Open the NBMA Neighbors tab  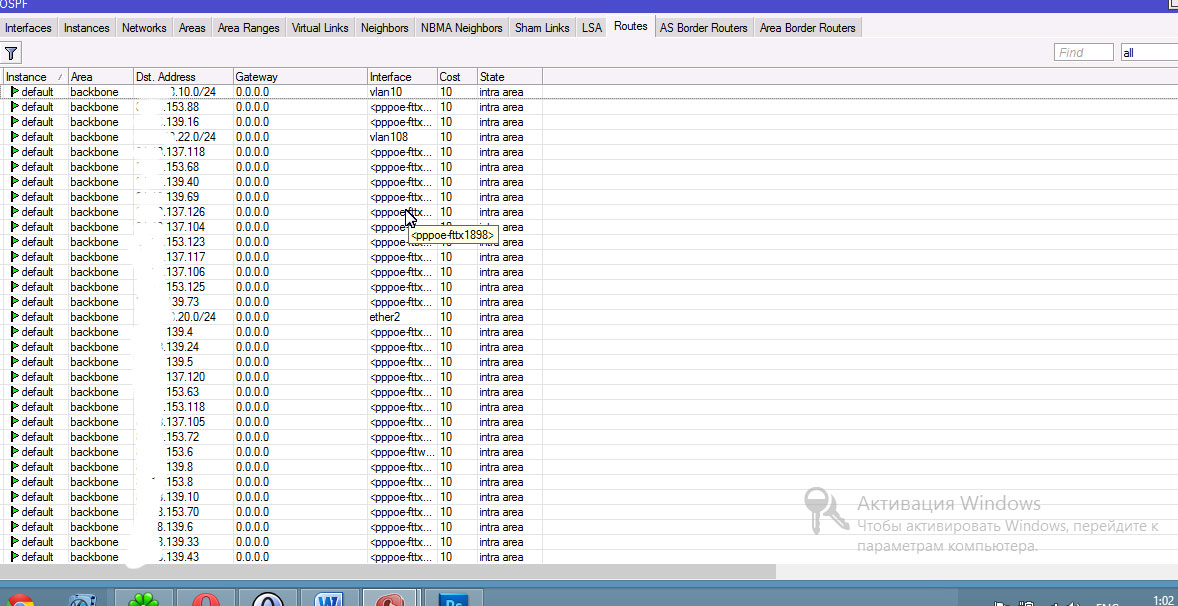461,28
